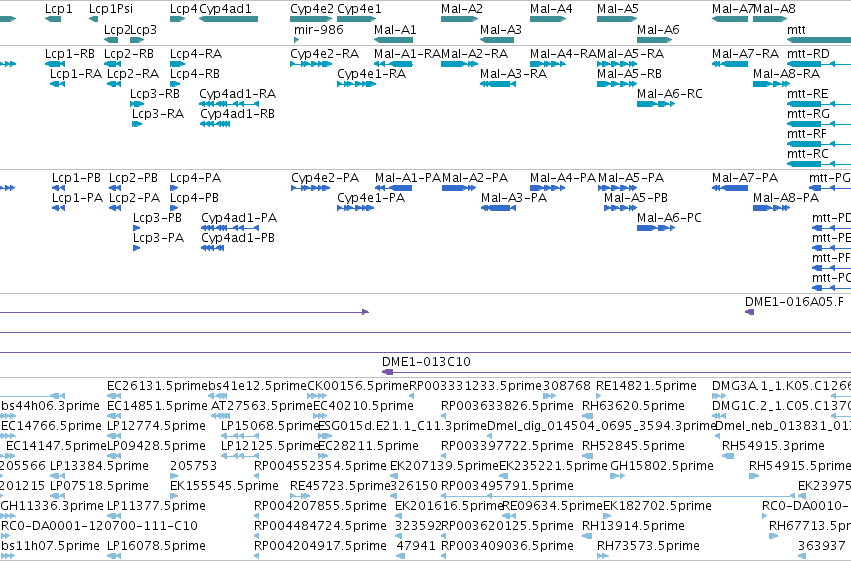
Task: Click the EC40210.5prime EST label
Action: pos(363,405)
